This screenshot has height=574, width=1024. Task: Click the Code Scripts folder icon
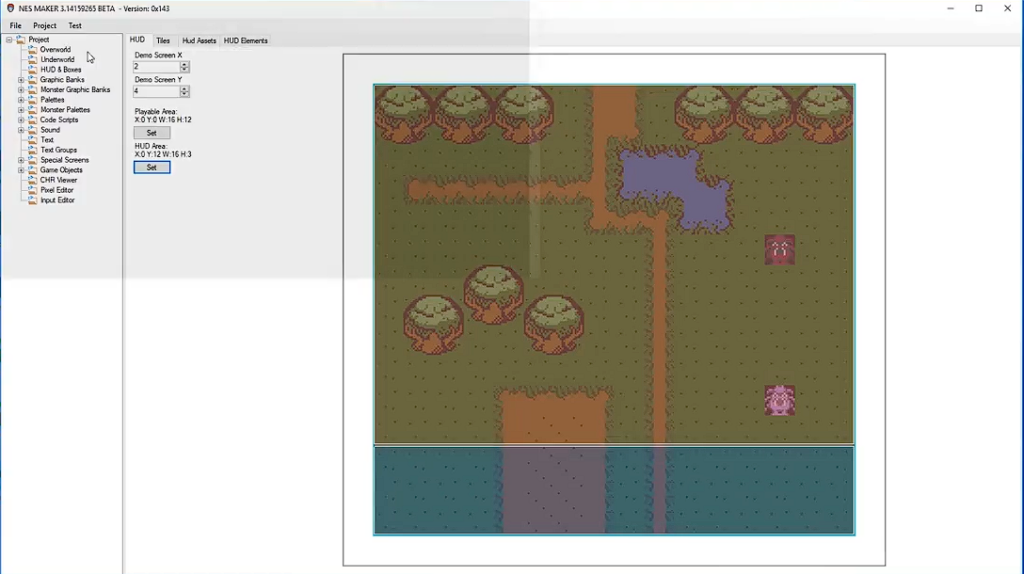click(x=32, y=120)
